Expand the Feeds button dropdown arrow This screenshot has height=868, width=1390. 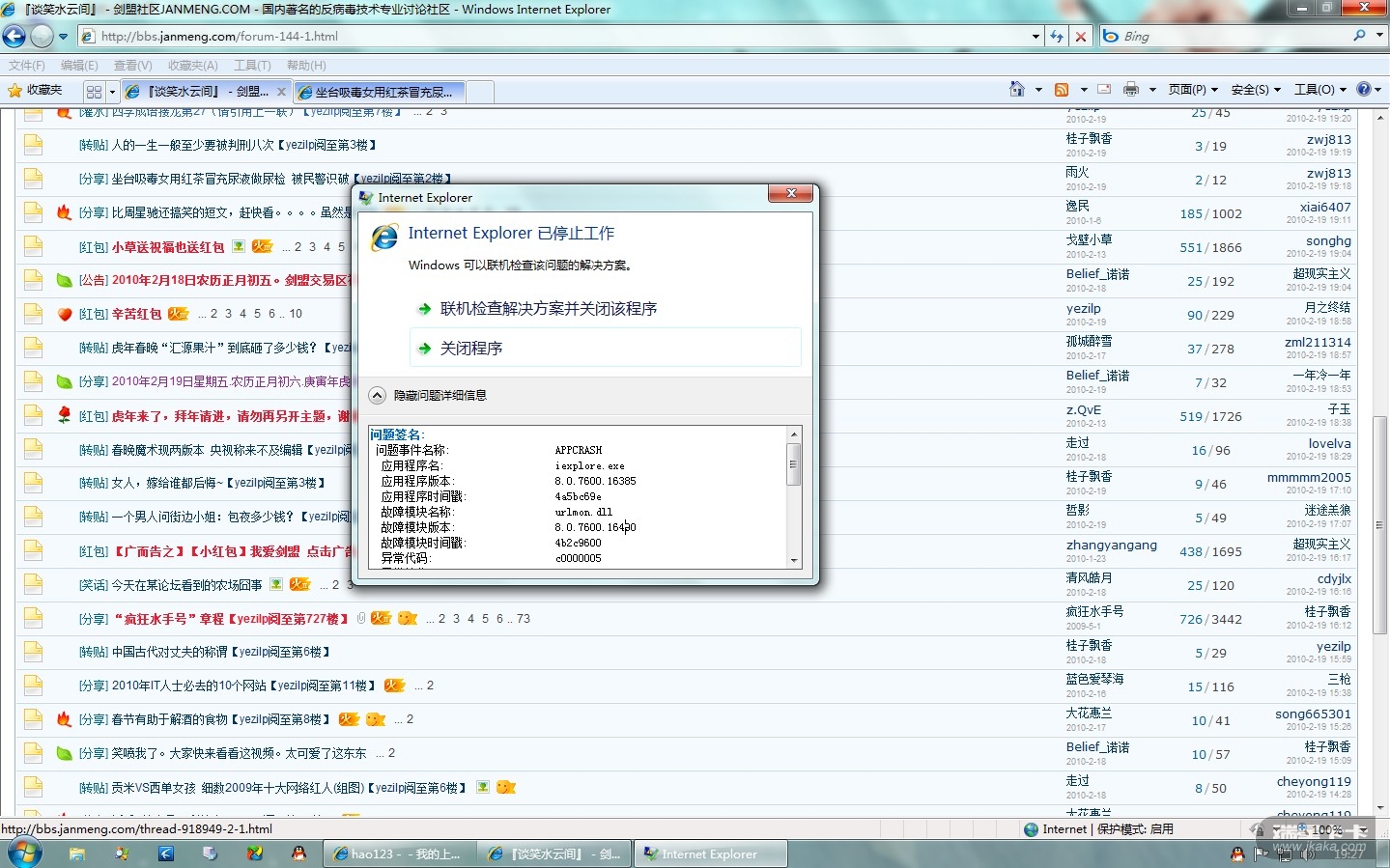[x=1084, y=90]
